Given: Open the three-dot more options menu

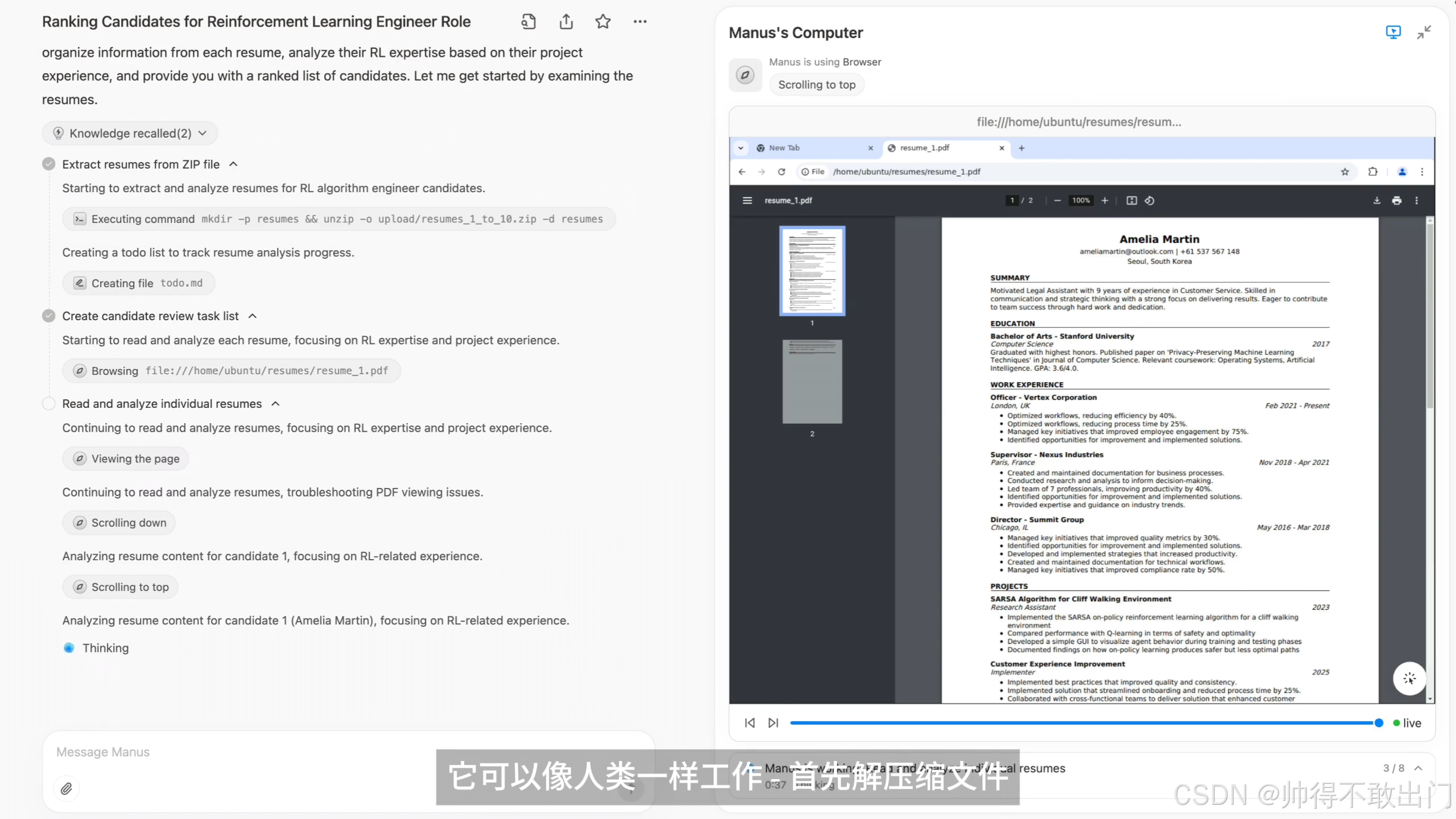Looking at the screenshot, I should [640, 22].
